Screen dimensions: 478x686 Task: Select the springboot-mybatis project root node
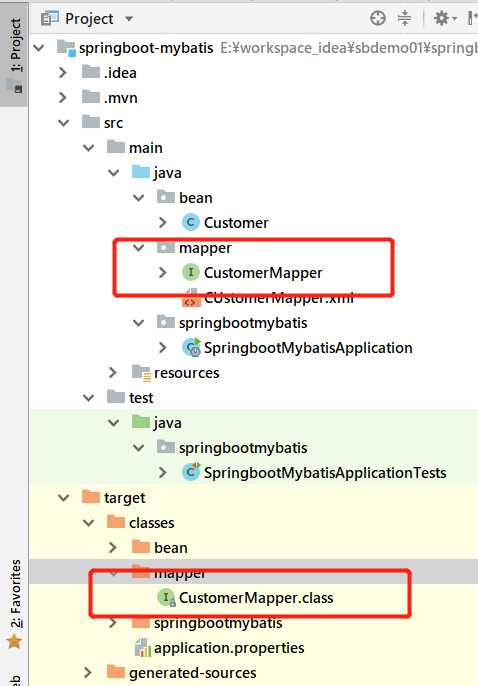[146, 48]
